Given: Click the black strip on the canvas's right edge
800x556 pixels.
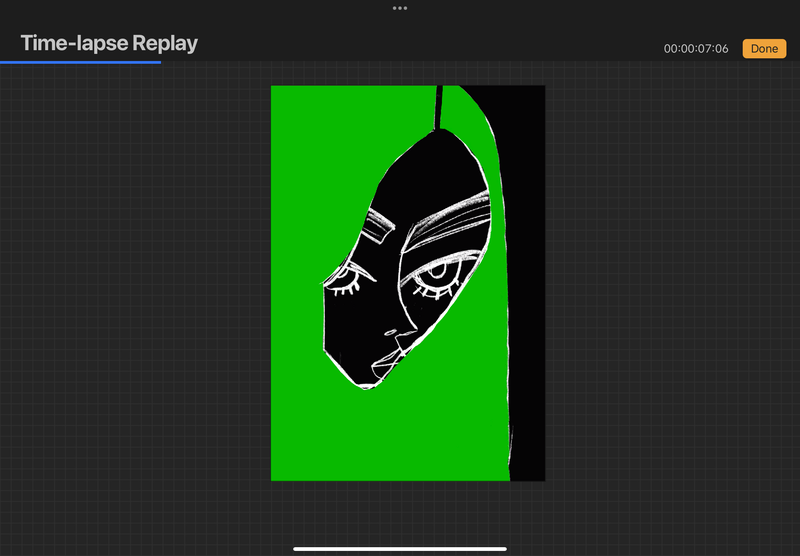Looking at the screenshot, I should point(528,300).
